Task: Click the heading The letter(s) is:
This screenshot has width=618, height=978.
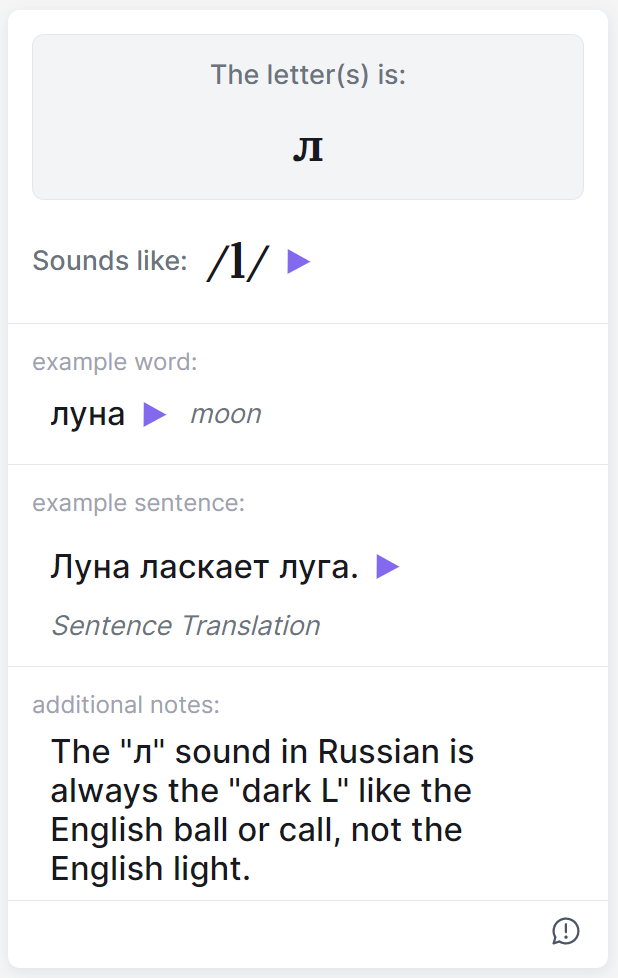Action: coord(308,75)
